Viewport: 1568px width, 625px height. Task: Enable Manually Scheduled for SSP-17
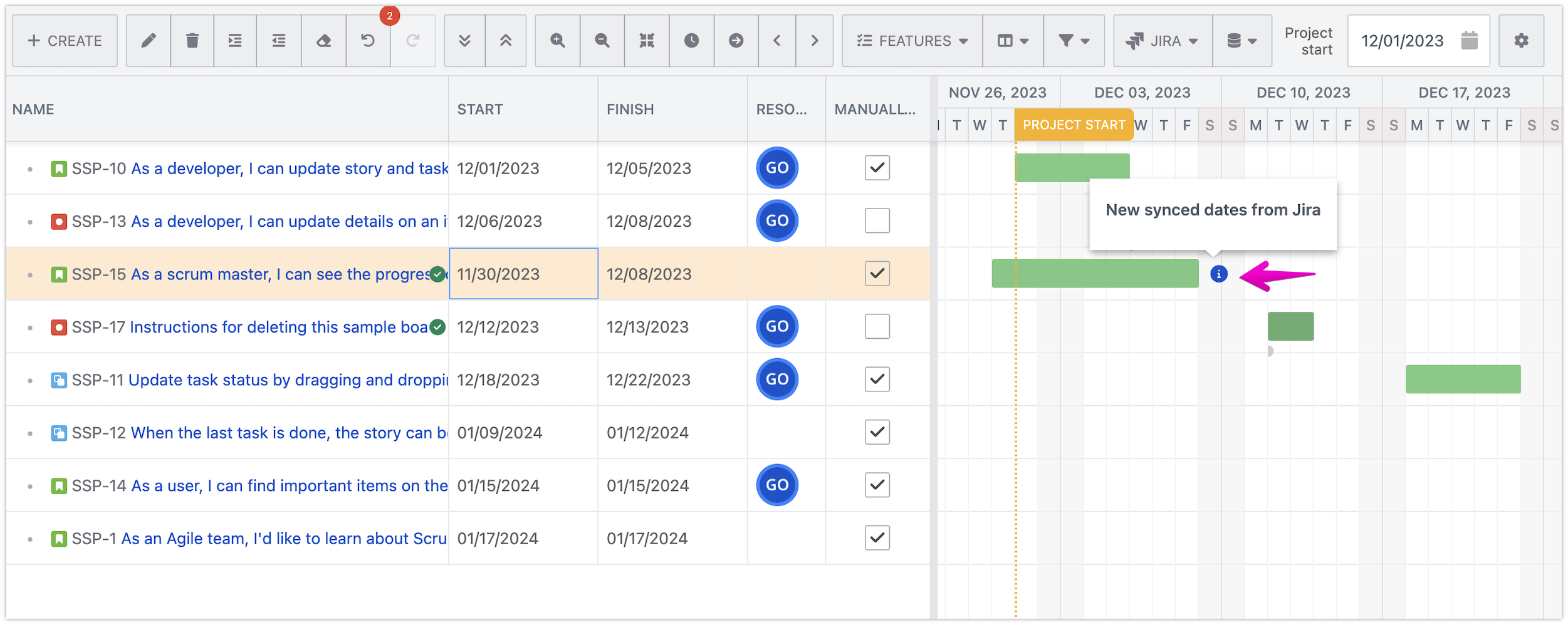pos(877,326)
